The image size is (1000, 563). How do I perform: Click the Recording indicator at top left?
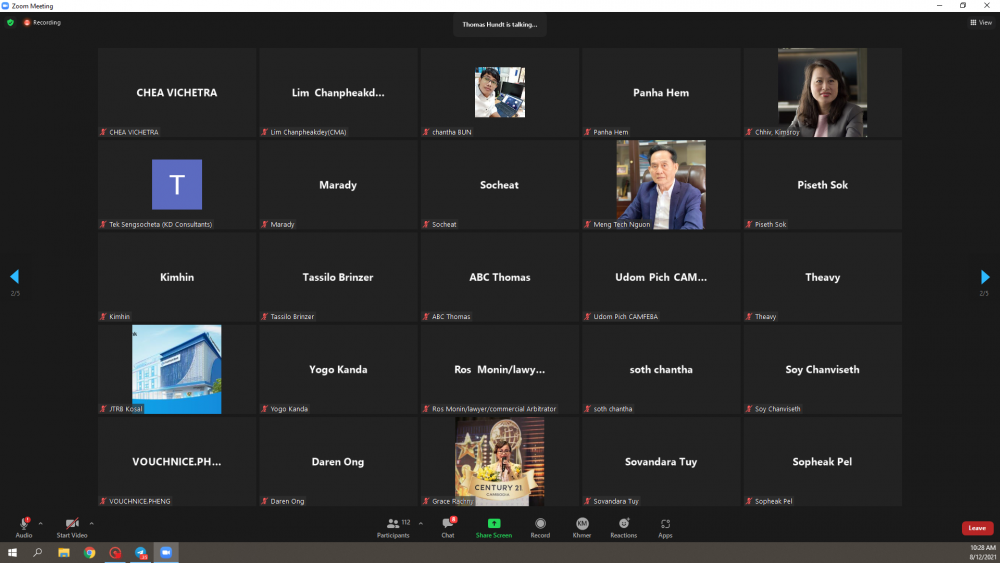(x=42, y=22)
